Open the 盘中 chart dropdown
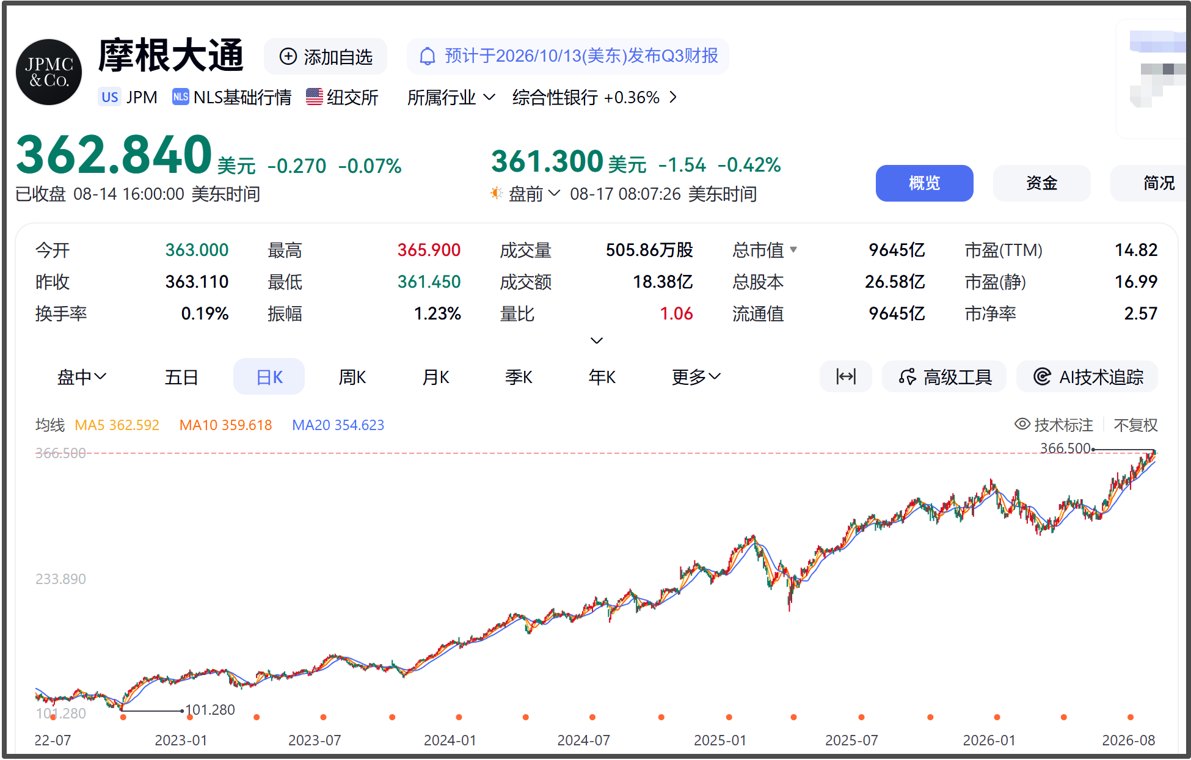1191x760 pixels. coord(82,377)
